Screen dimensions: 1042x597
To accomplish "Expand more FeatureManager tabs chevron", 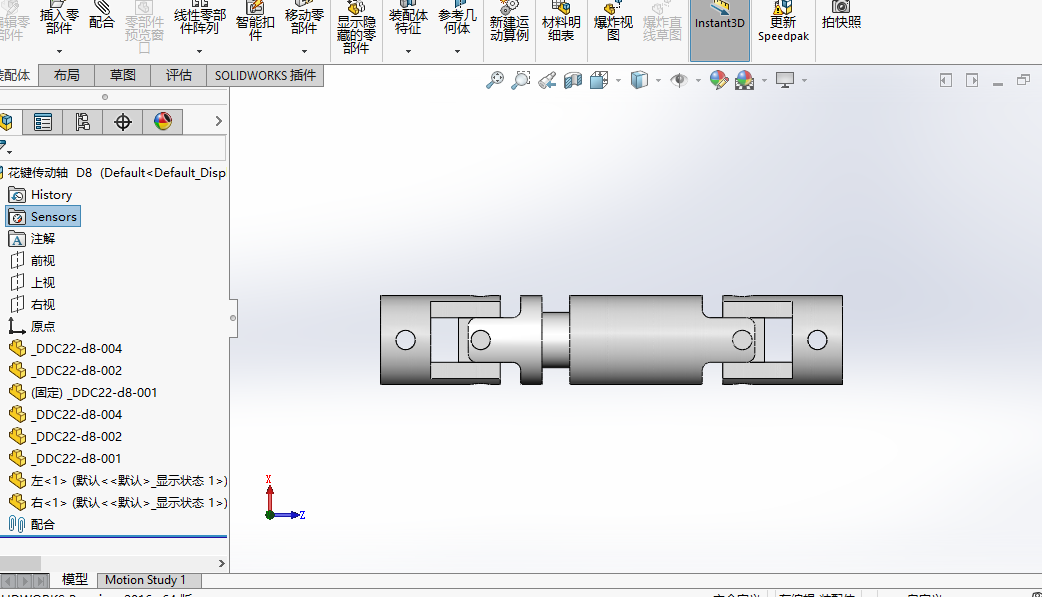I will pyautogui.click(x=218, y=121).
